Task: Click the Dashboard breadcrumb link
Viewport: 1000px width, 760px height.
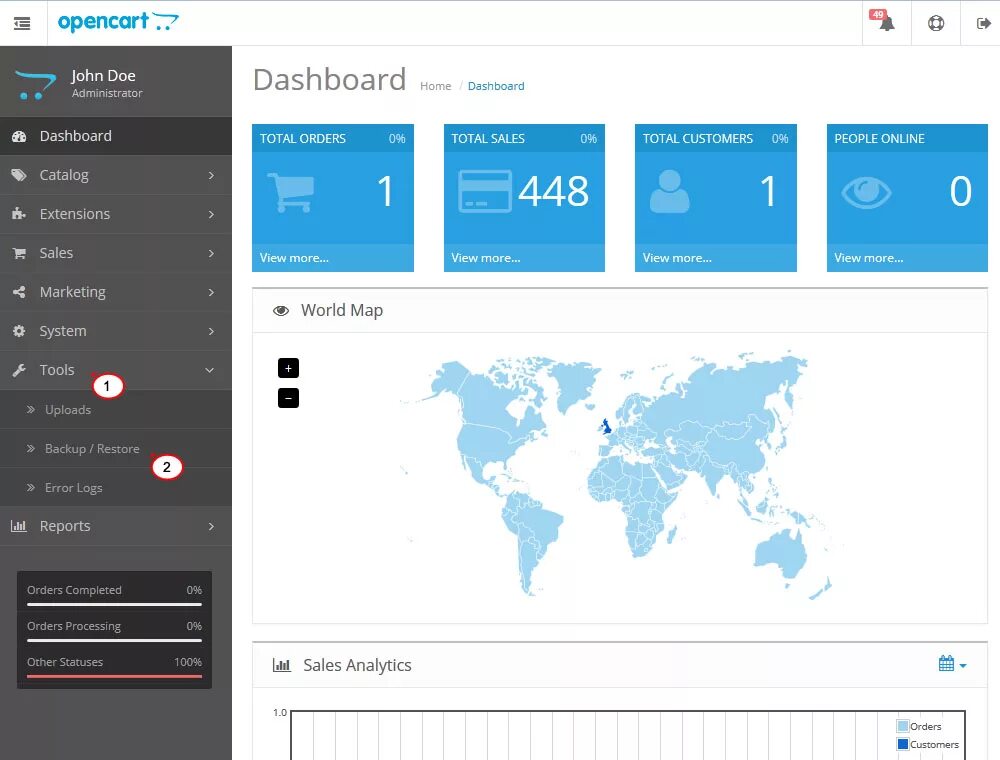Action: tap(496, 86)
